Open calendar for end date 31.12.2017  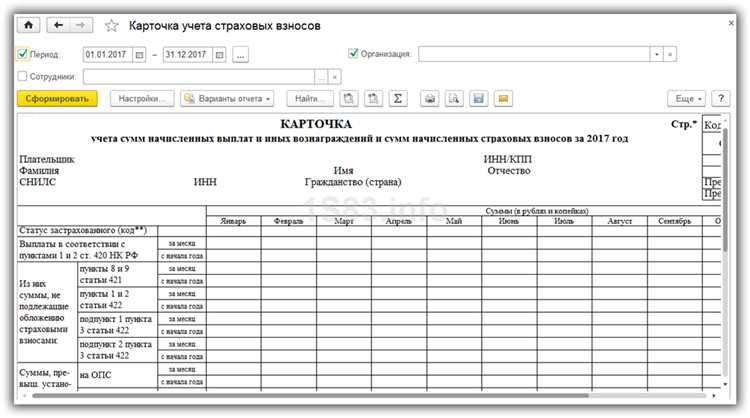pyautogui.click(x=220, y=55)
